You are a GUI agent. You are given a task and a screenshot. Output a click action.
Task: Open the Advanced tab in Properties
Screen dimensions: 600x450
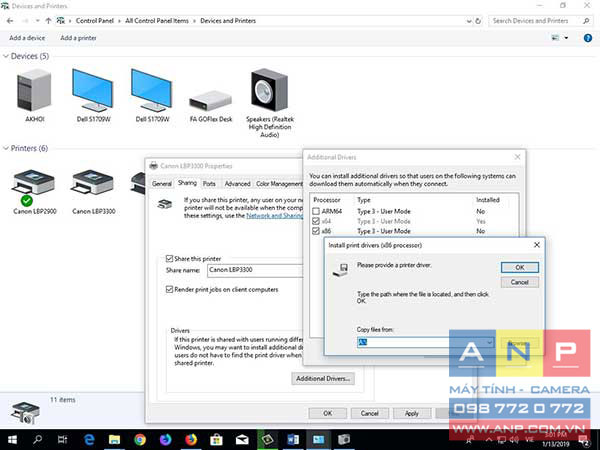pyautogui.click(x=237, y=184)
